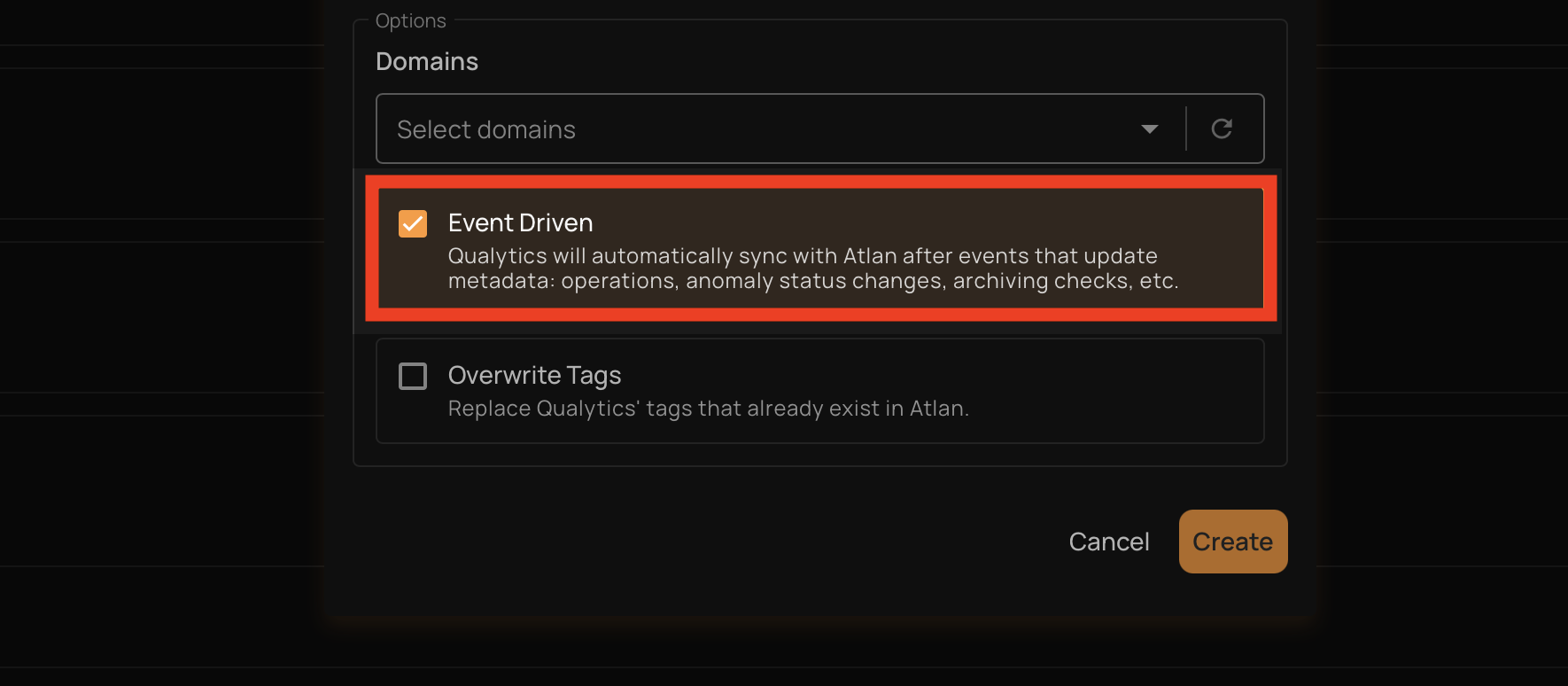Click the checkmark icon inside Event Driven checkbox

point(412,223)
